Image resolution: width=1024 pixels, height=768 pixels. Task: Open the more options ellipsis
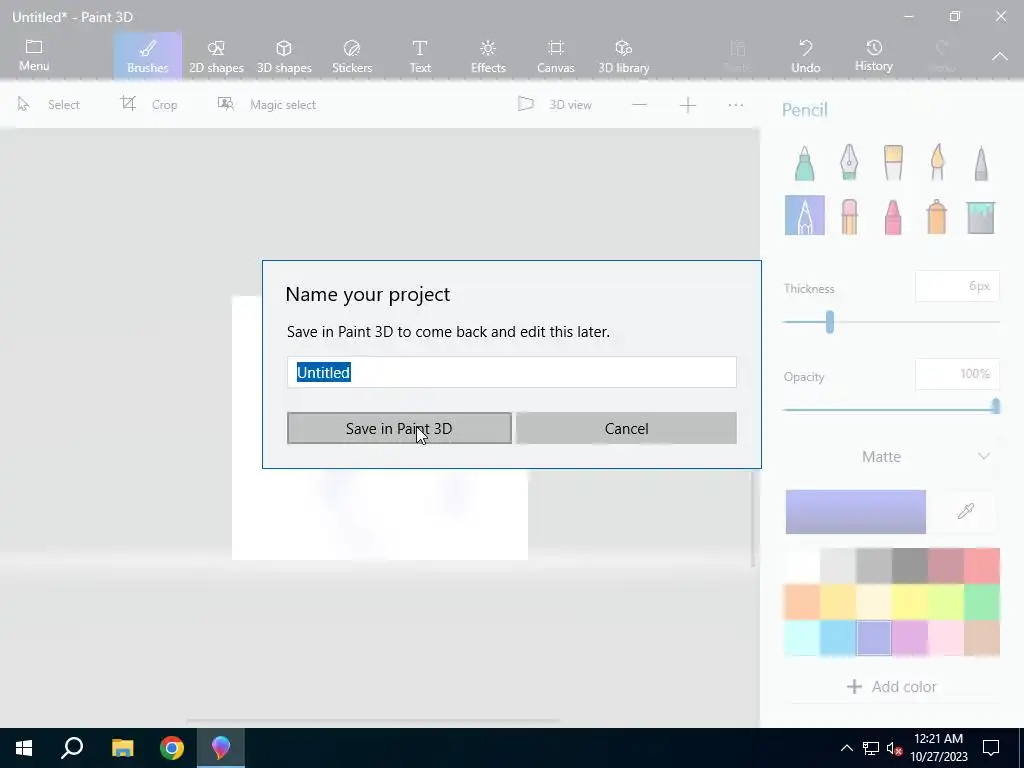[736, 105]
